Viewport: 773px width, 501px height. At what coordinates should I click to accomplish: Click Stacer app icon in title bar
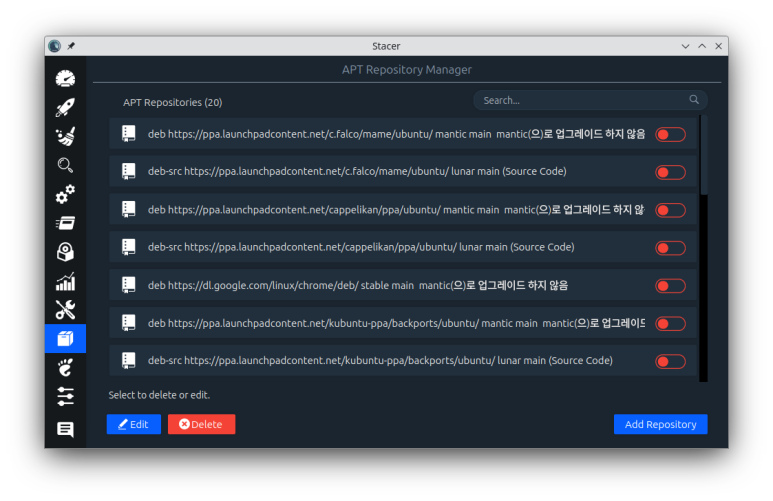[x=55, y=46]
